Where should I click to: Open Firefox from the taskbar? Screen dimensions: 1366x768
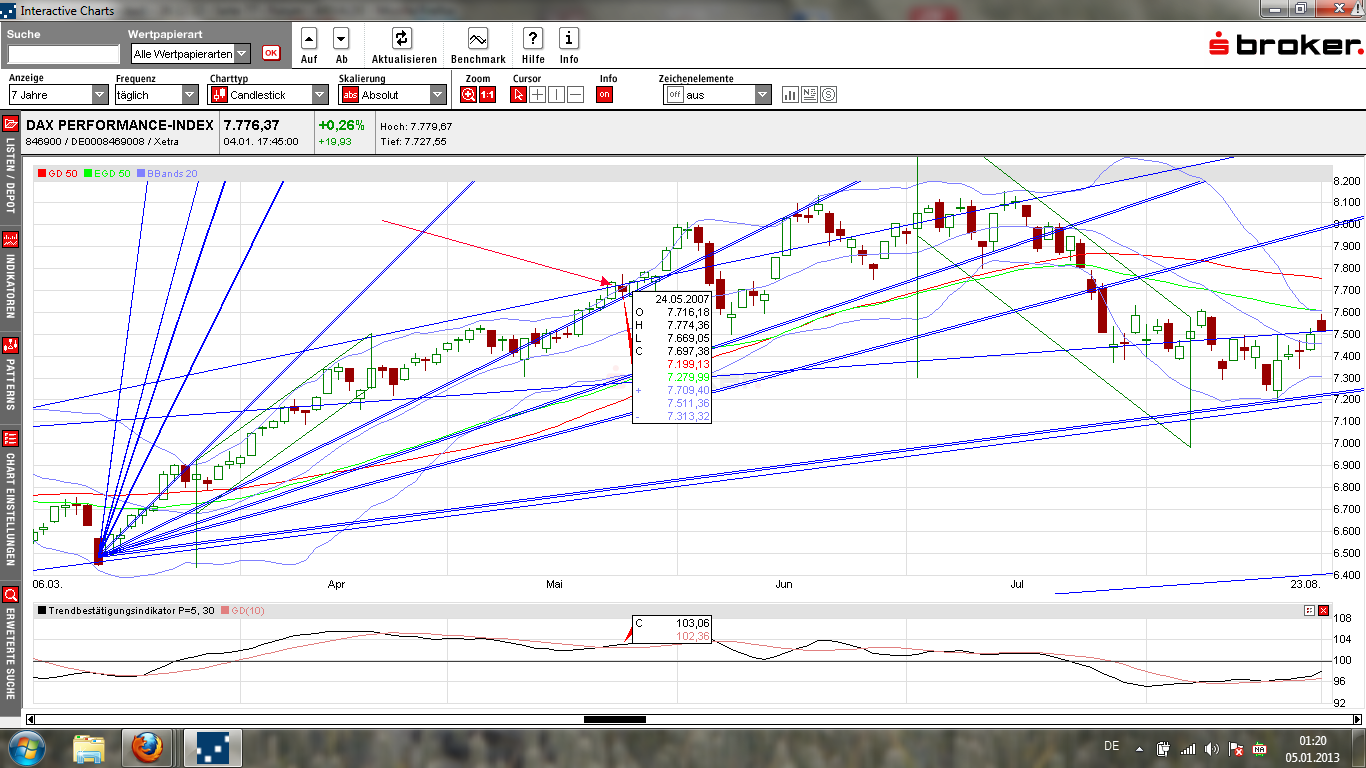point(147,748)
